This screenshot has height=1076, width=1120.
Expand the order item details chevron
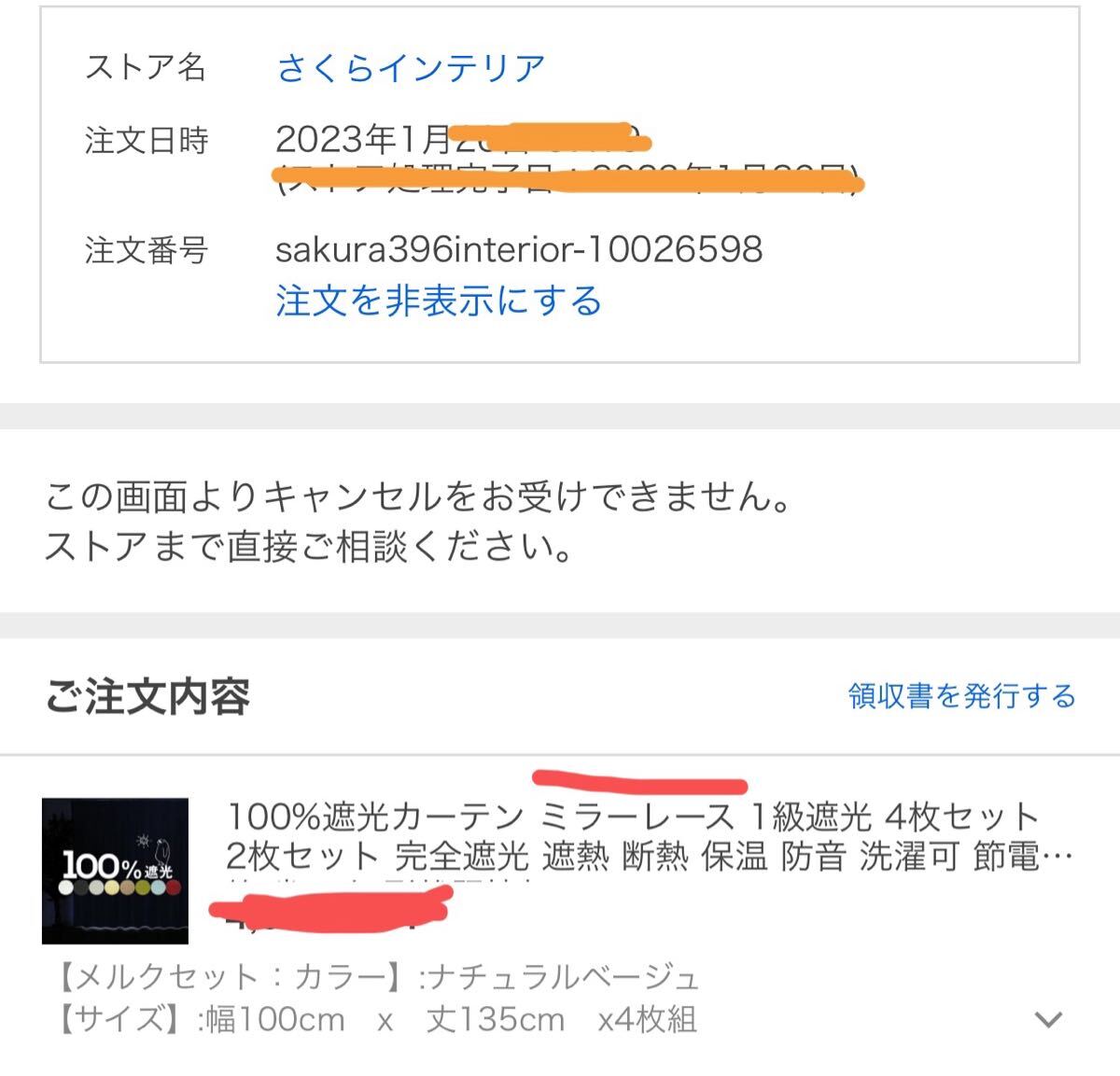[1049, 1019]
